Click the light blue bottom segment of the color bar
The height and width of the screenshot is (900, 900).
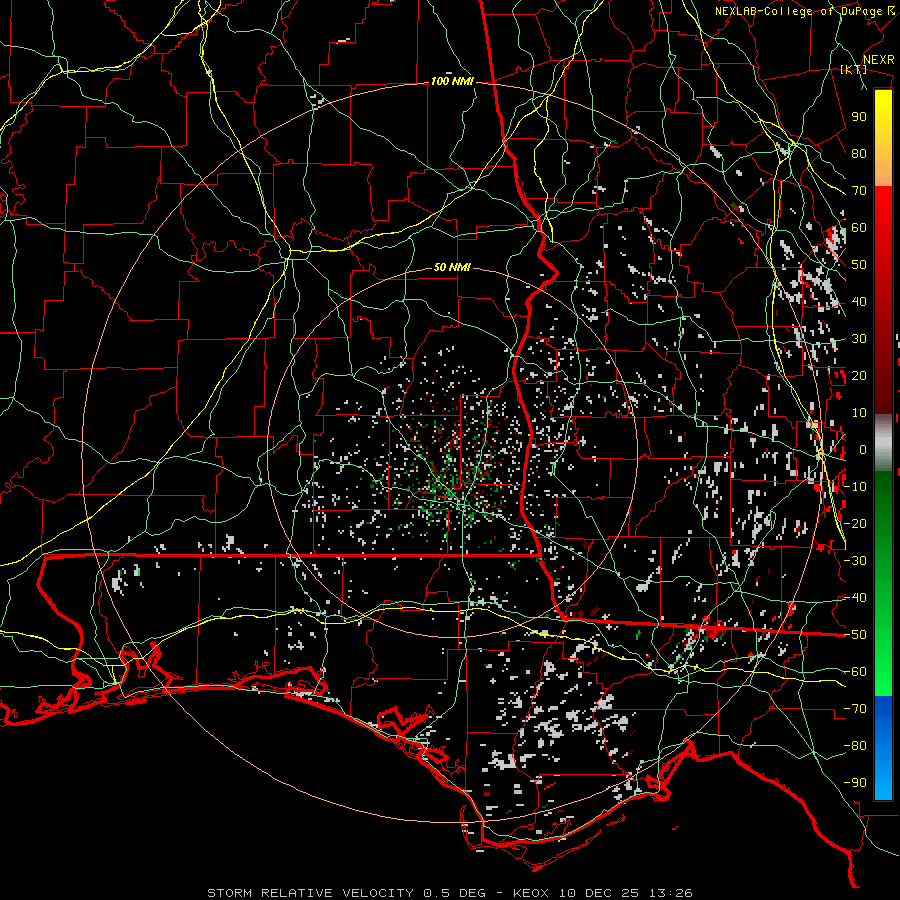[x=883, y=781]
